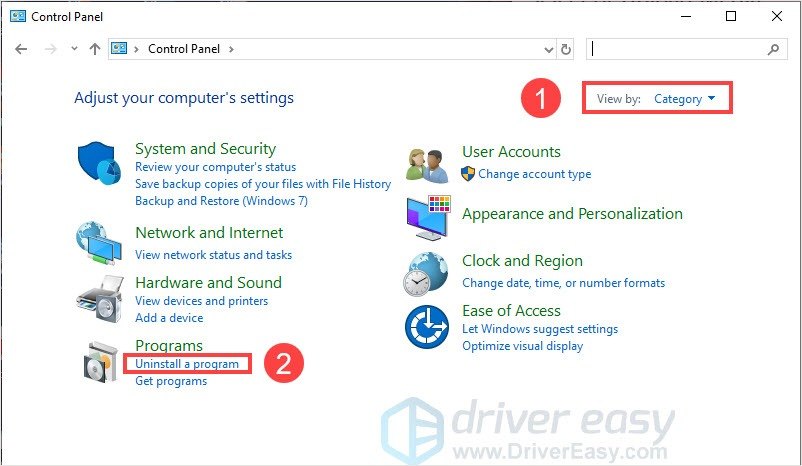Go up one folder level
This screenshot has width=802, height=466.
95,49
